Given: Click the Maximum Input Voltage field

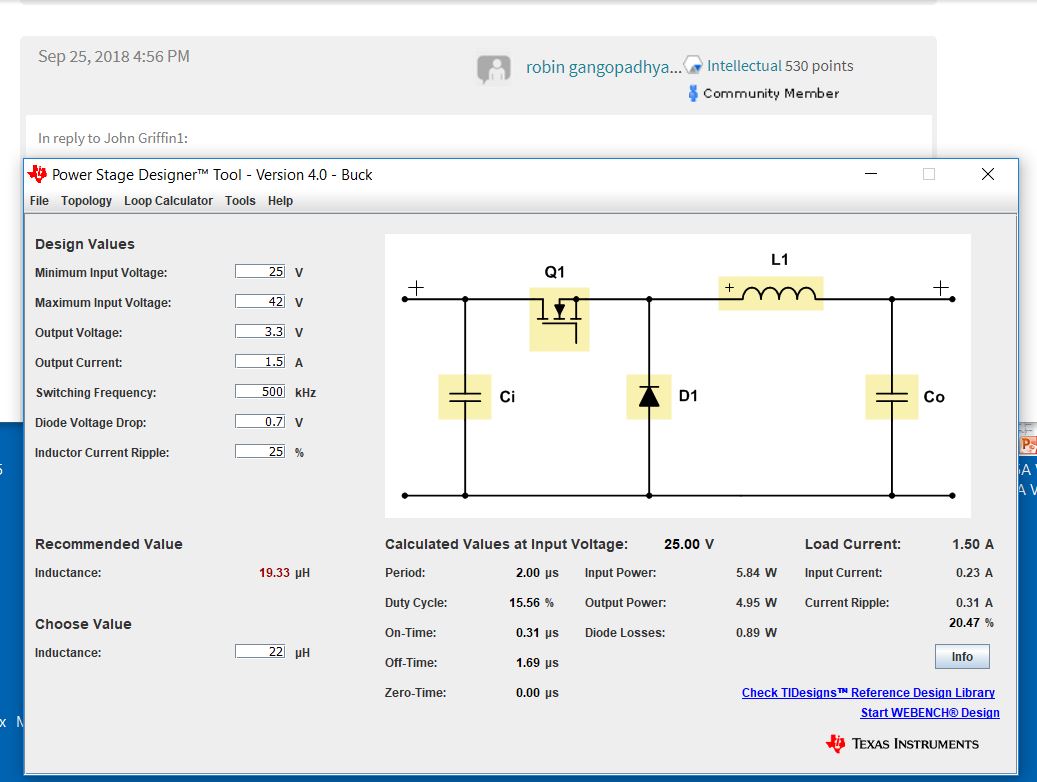Looking at the screenshot, I should (260, 301).
